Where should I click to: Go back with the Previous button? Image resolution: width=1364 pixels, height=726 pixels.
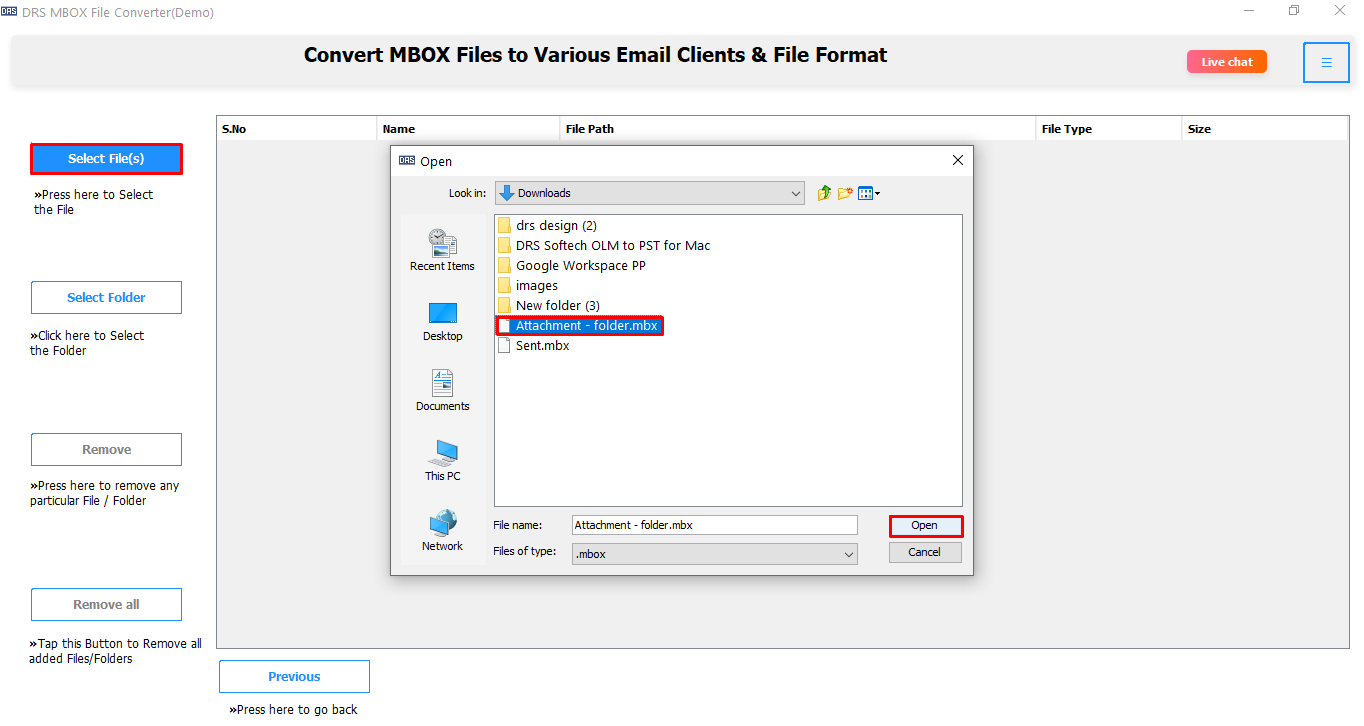tap(294, 676)
